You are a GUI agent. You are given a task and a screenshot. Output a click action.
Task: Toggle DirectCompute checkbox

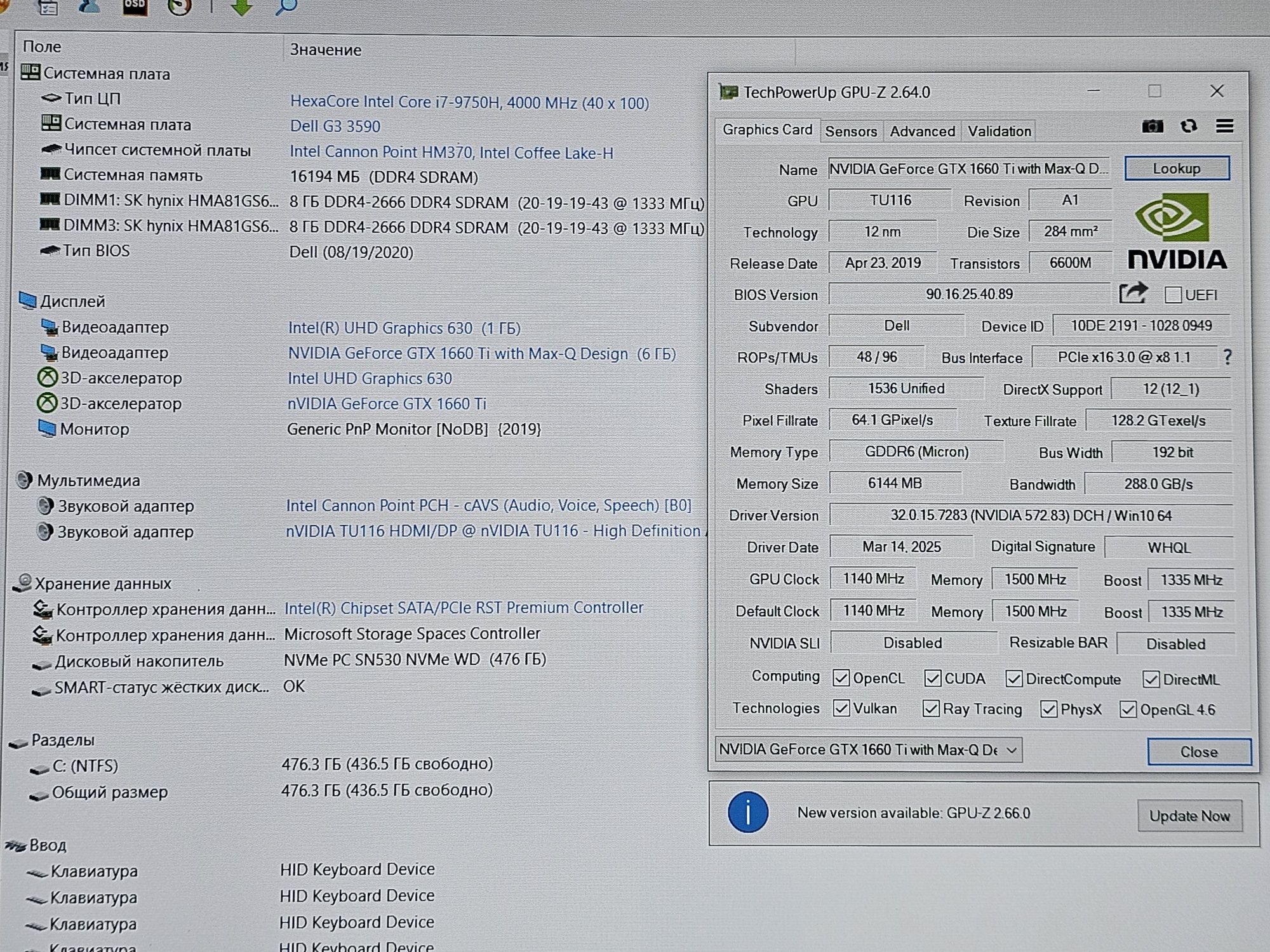tap(1013, 678)
